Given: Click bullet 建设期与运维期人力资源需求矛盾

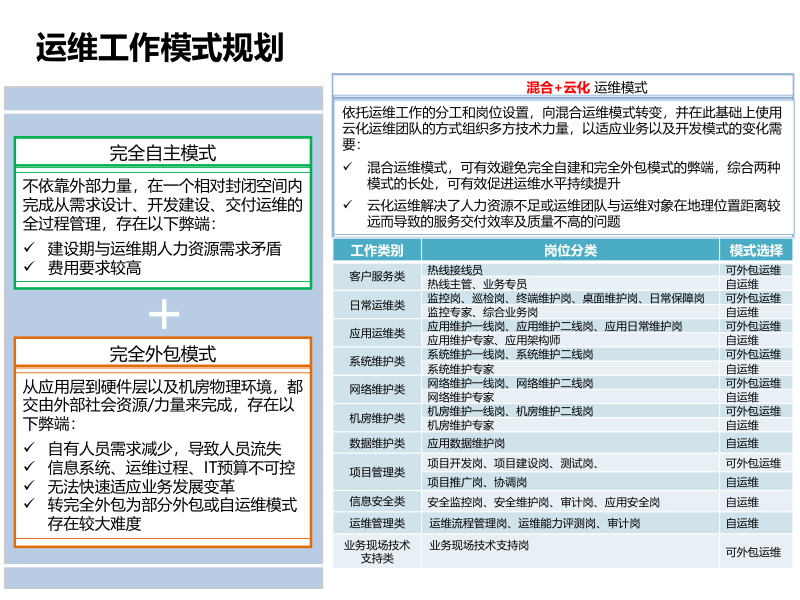Looking at the screenshot, I should pos(164,248).
